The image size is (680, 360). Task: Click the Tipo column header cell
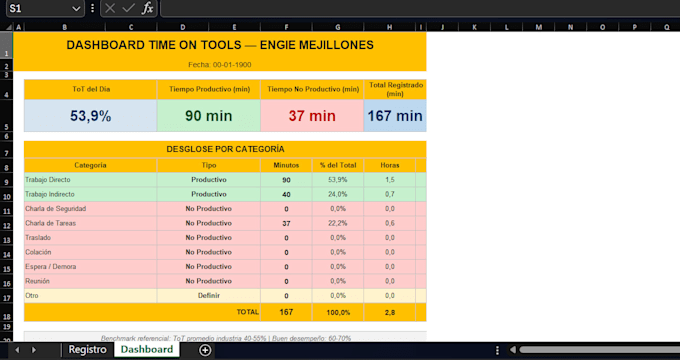click(x=209, y=165)
